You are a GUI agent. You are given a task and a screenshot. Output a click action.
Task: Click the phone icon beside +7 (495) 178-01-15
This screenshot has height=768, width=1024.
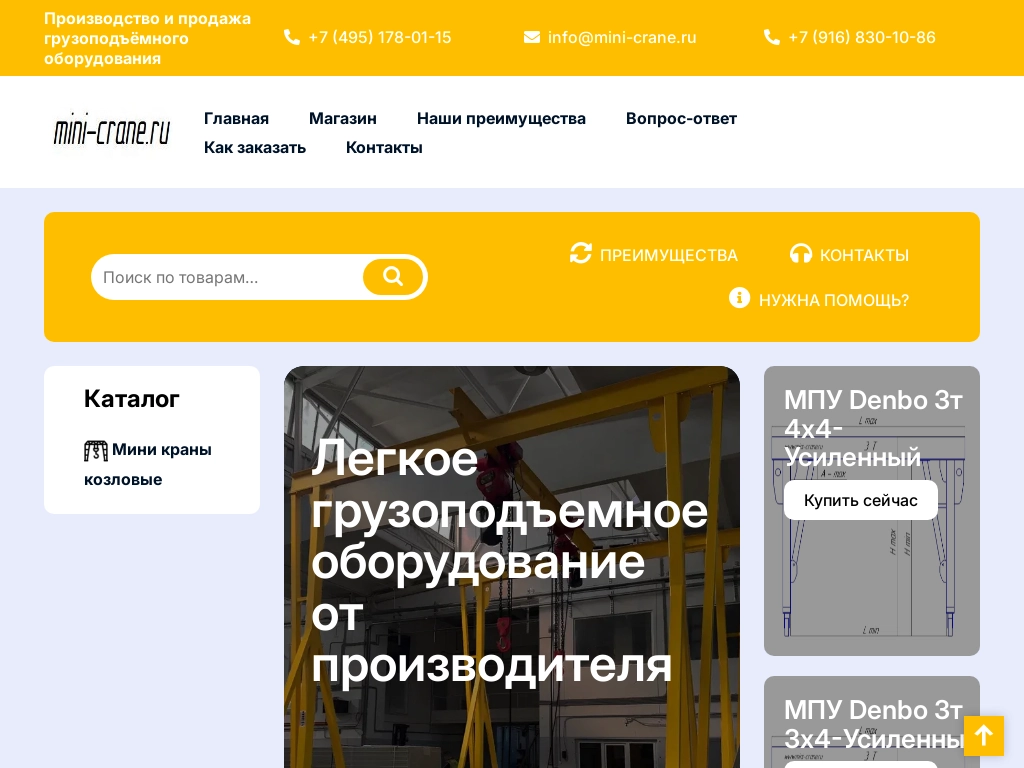(x=292, y=37)
